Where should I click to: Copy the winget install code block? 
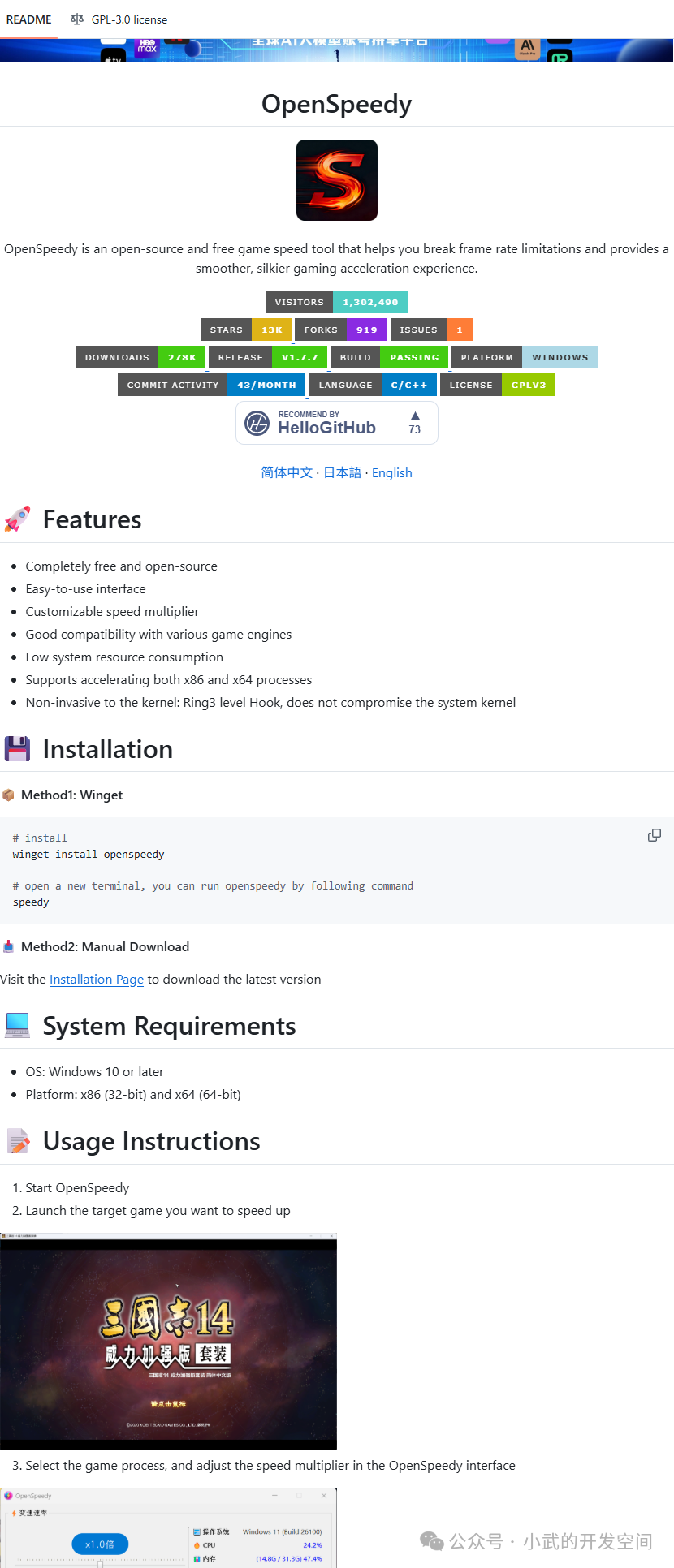coord(654,835)
